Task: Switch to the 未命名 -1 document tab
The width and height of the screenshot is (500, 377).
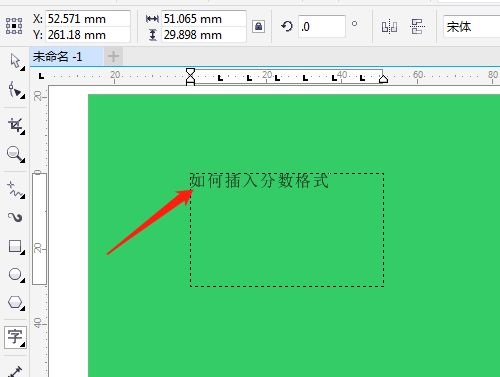Action: 66,57
